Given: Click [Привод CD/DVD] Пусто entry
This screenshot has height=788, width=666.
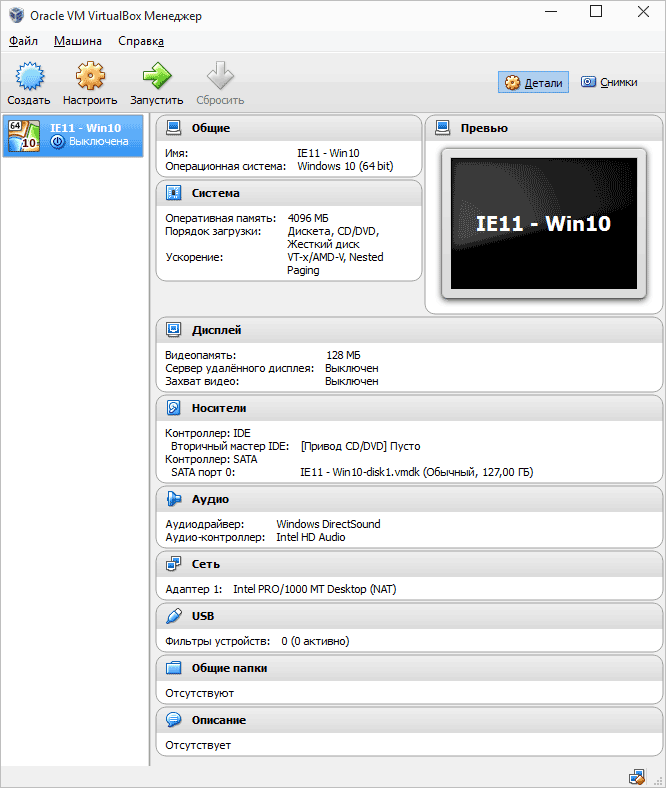Looking at the screenshot, I should pyautogui.click(x=360, y=446).
